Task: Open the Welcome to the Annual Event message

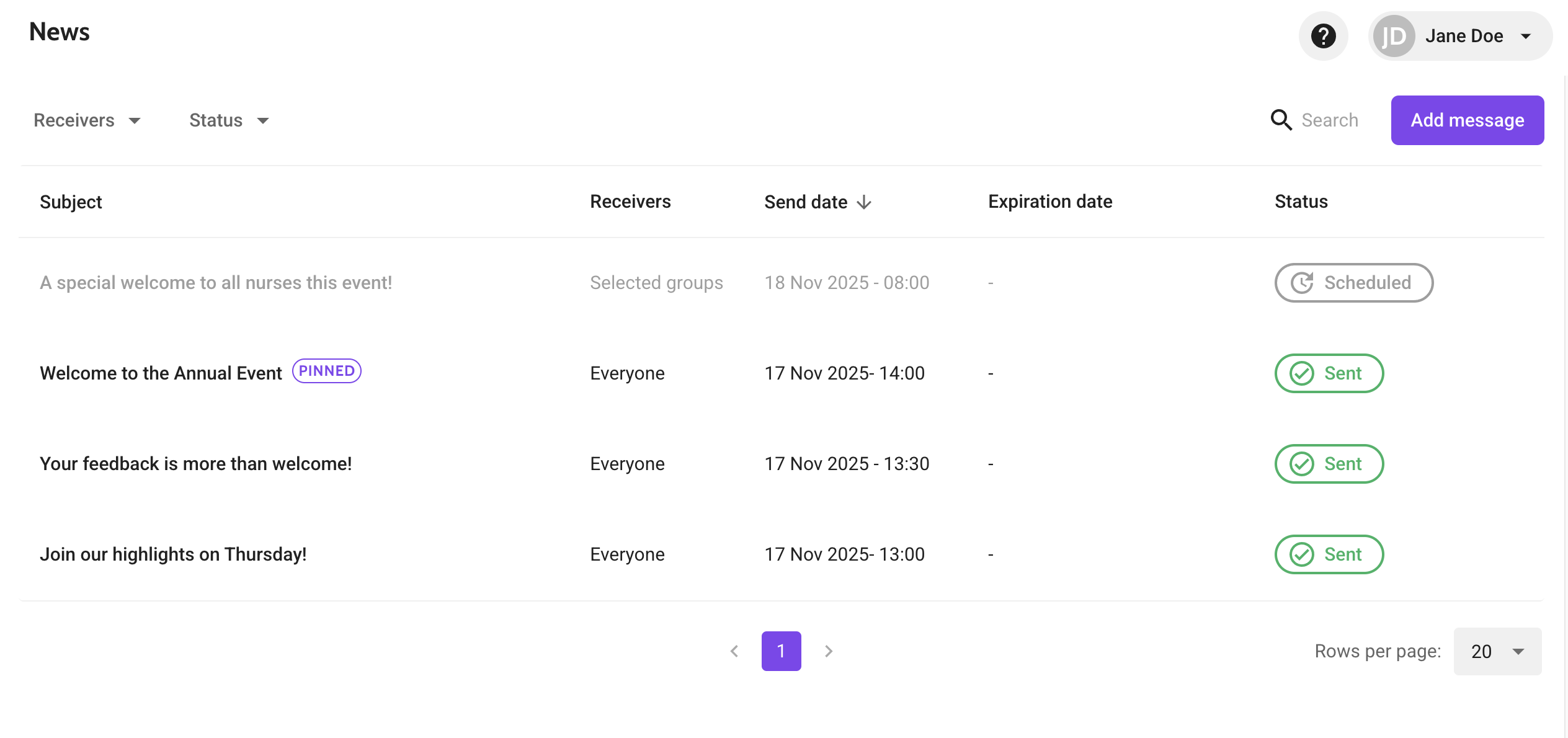Action: (161, 373)
